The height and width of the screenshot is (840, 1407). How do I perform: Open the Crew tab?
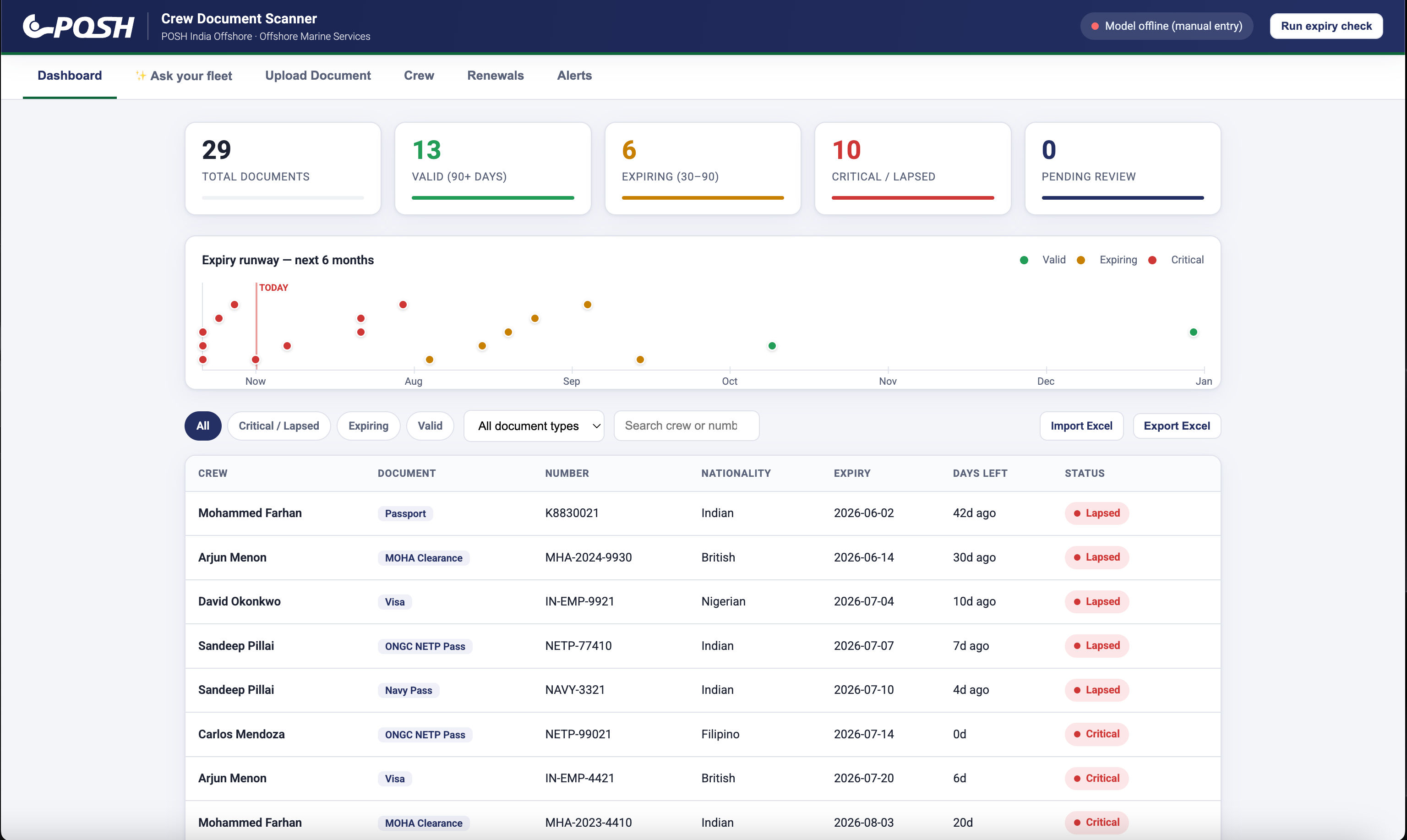coord(419,75)
